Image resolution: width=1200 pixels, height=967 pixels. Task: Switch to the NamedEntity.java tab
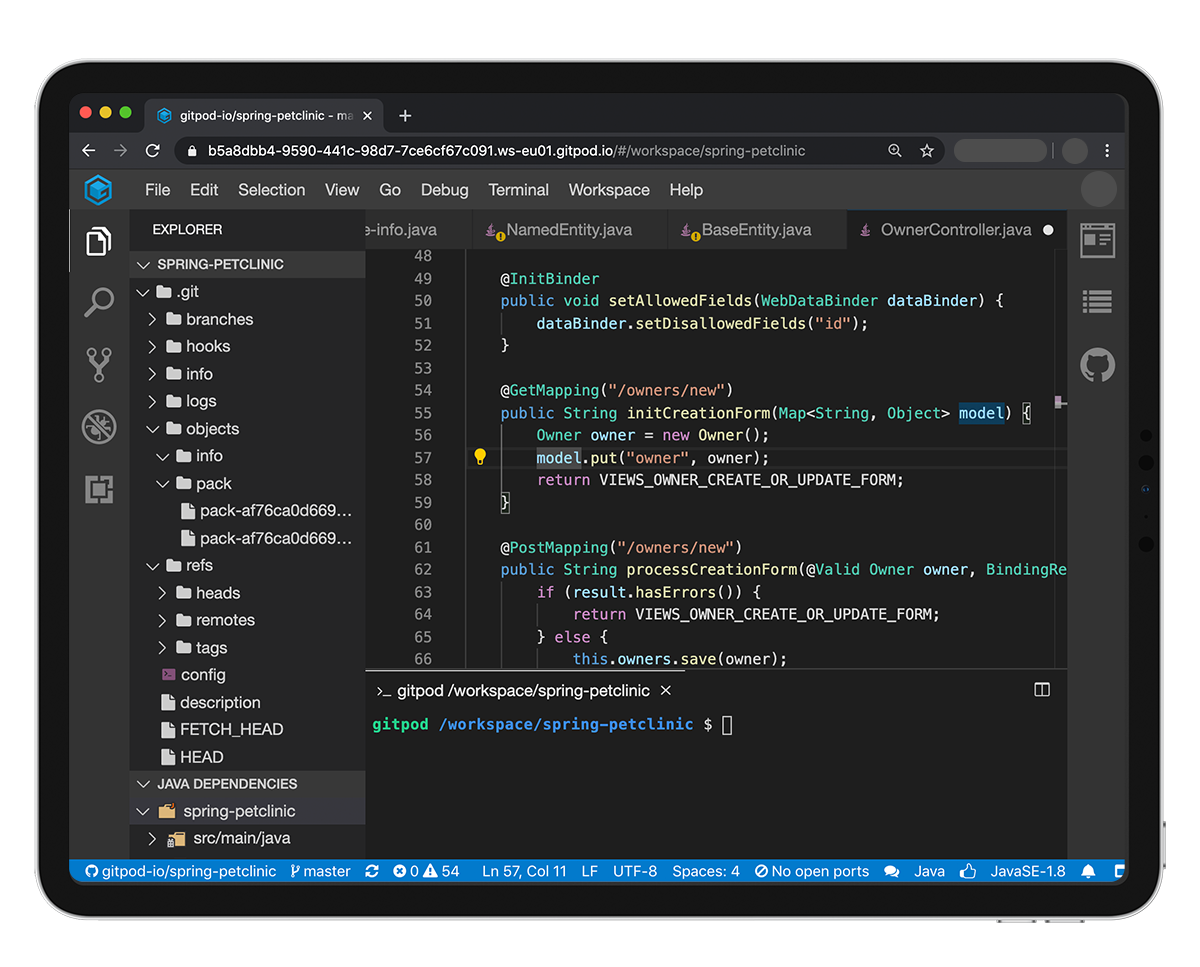[568, 230]
